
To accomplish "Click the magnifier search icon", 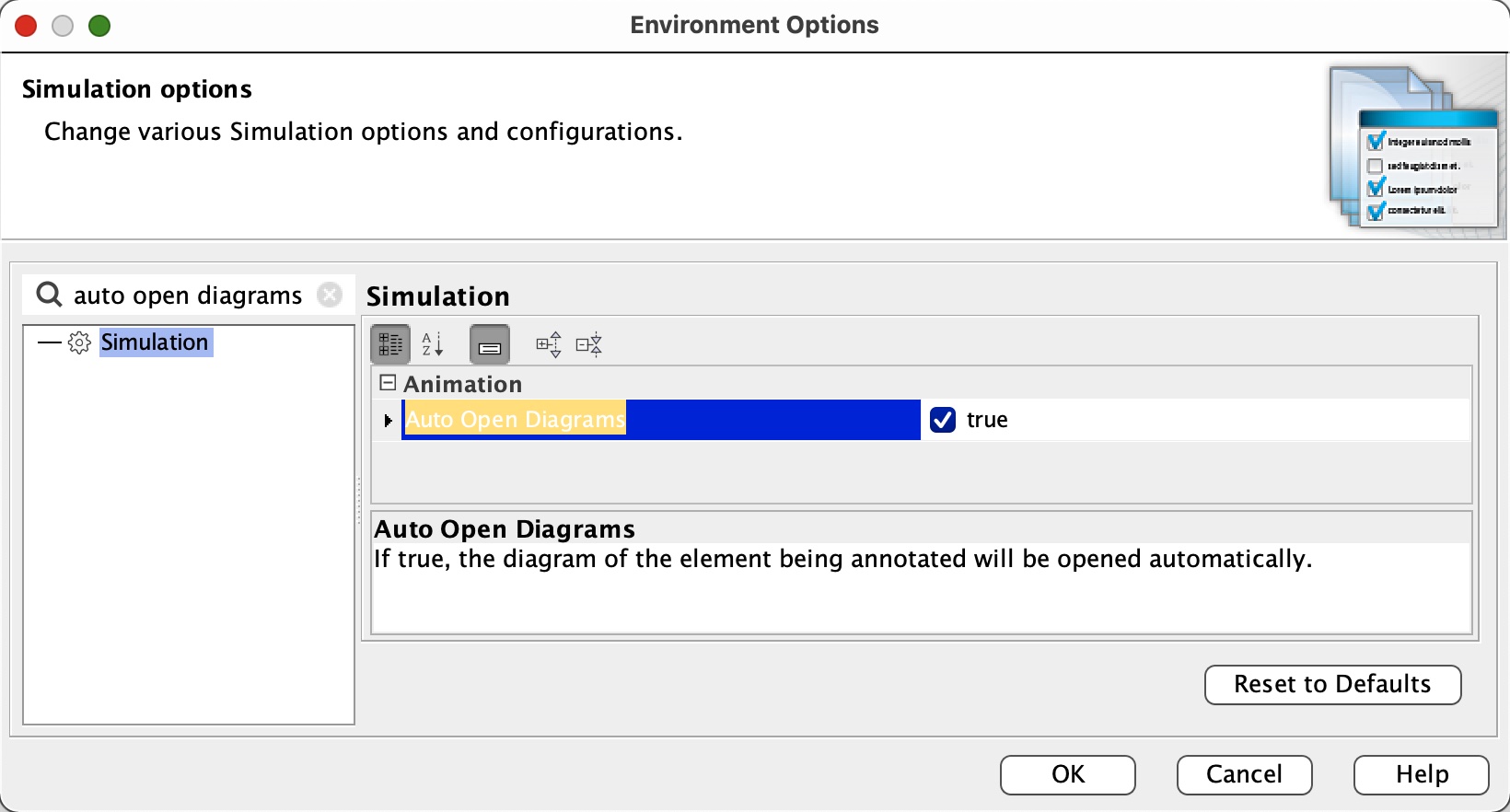I will [49, 295].
